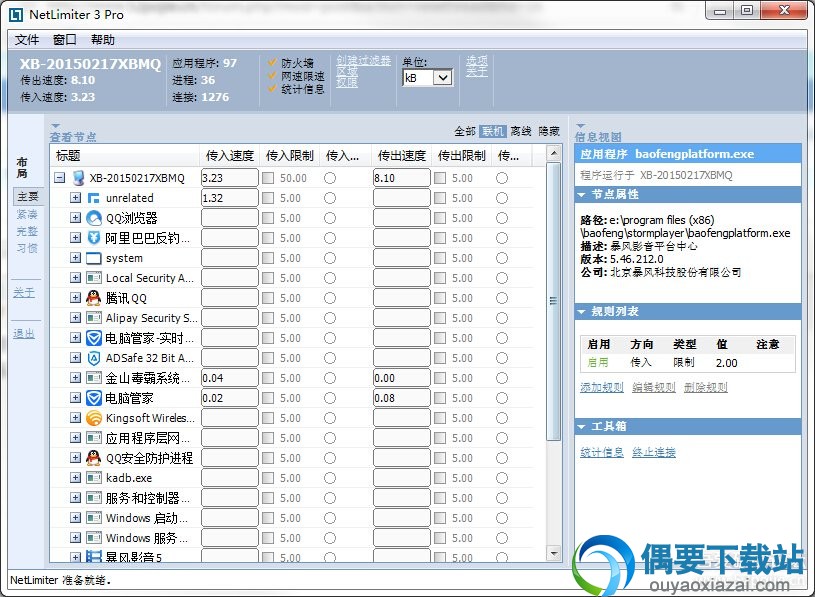Screen dimensions: 815x597
Task: Toggle the 统计信息 checkmark
Action: (x=272, y=88)
